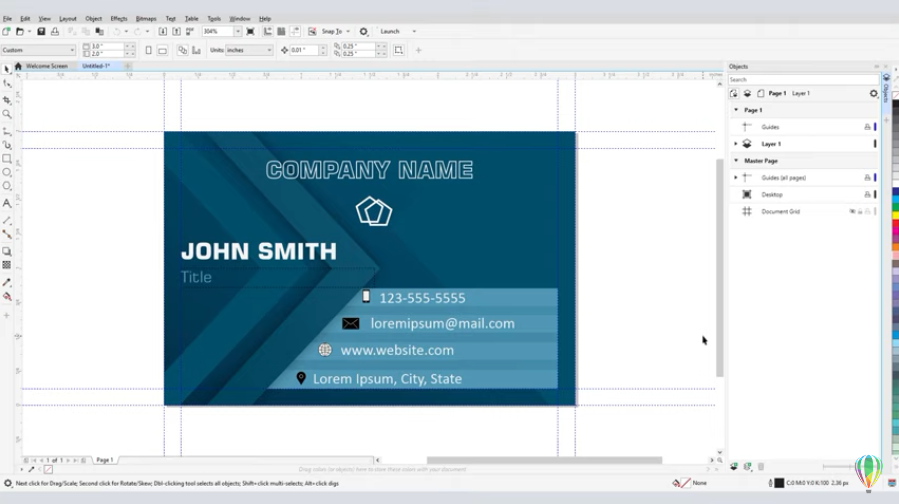Viewport: 899px width, 504px height.
Task: Click Open file button in toolbar
Action: pos(20,32)
